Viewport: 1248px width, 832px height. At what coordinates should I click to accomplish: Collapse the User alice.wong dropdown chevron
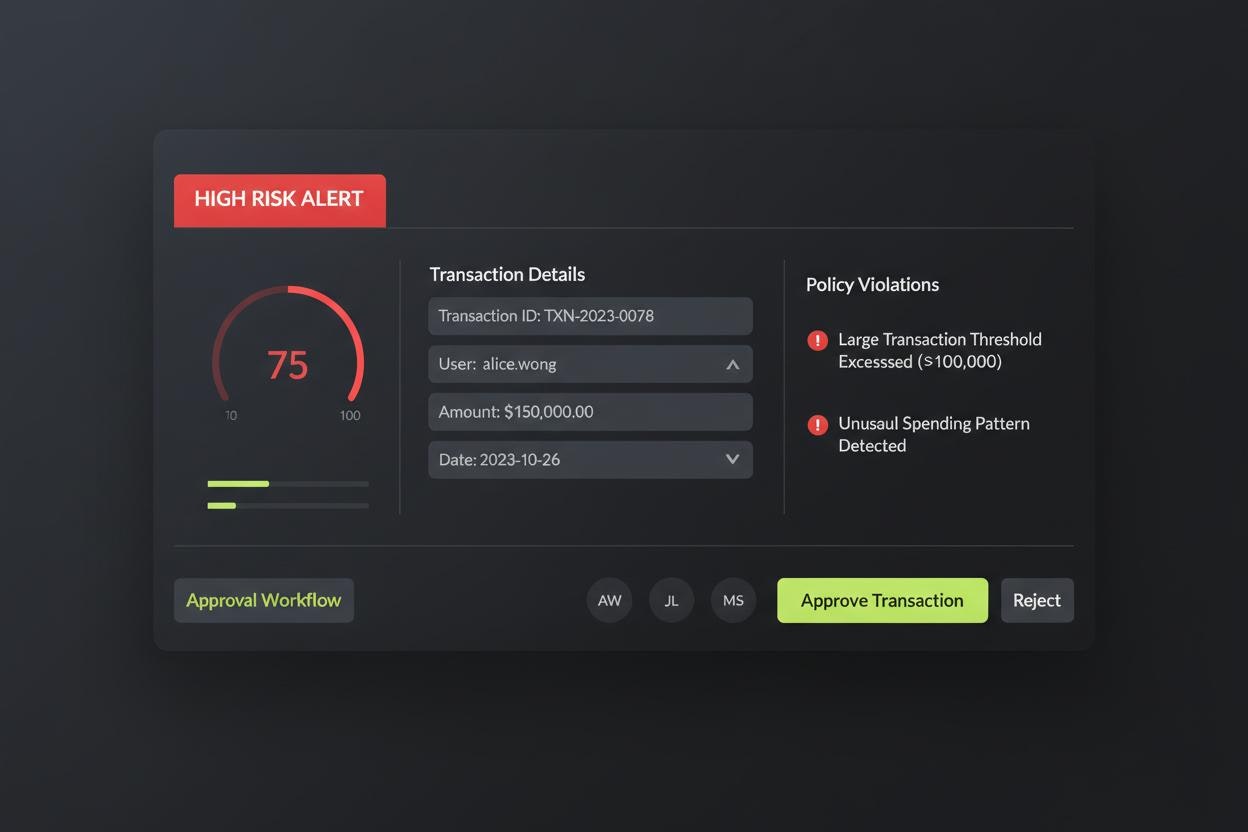point(732,365)
